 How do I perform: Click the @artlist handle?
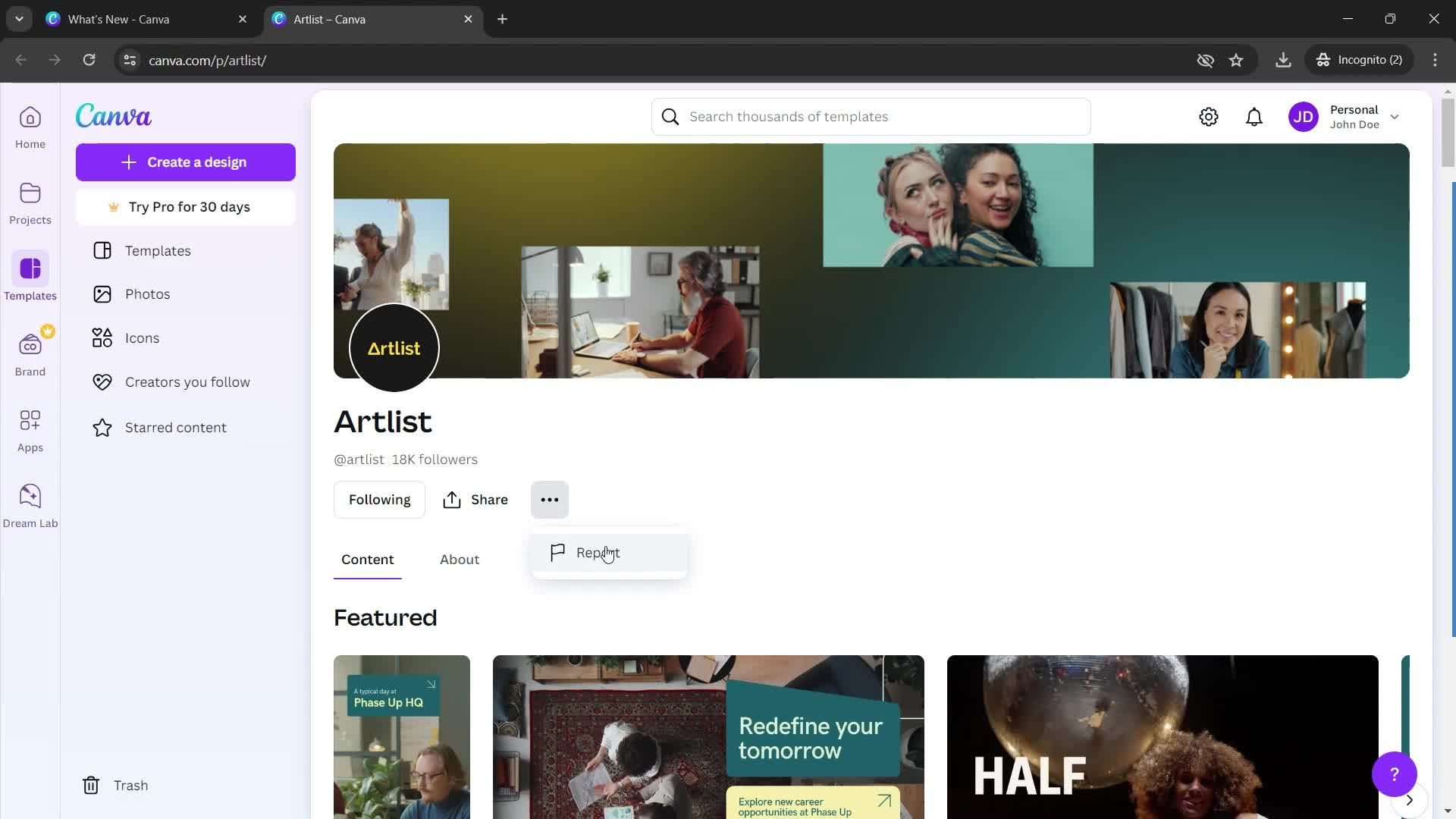(359, 460)
